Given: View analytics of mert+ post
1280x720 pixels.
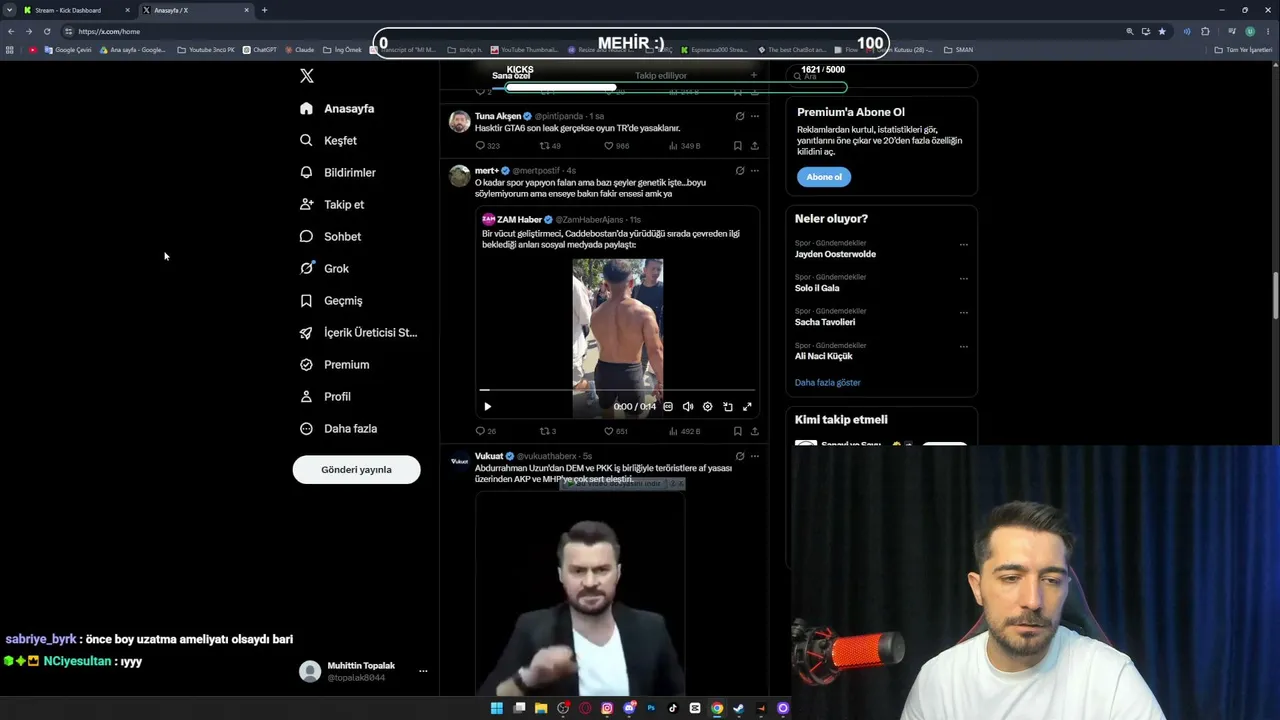Looking at the screenshot, I should coord(685,432).
